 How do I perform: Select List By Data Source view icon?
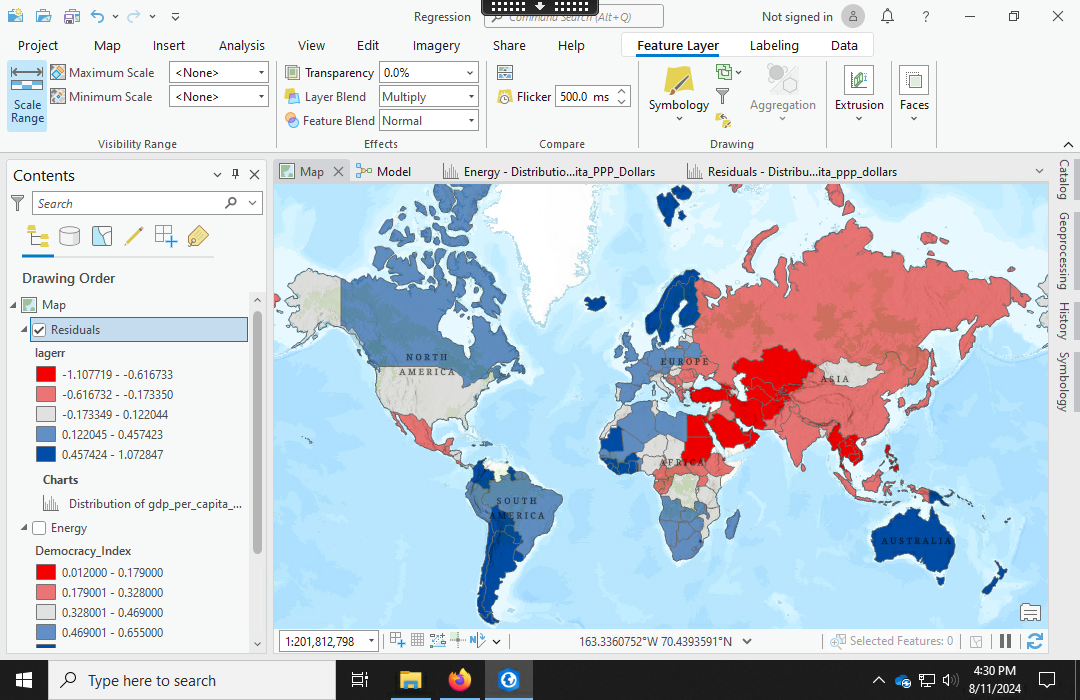[69, 237]
